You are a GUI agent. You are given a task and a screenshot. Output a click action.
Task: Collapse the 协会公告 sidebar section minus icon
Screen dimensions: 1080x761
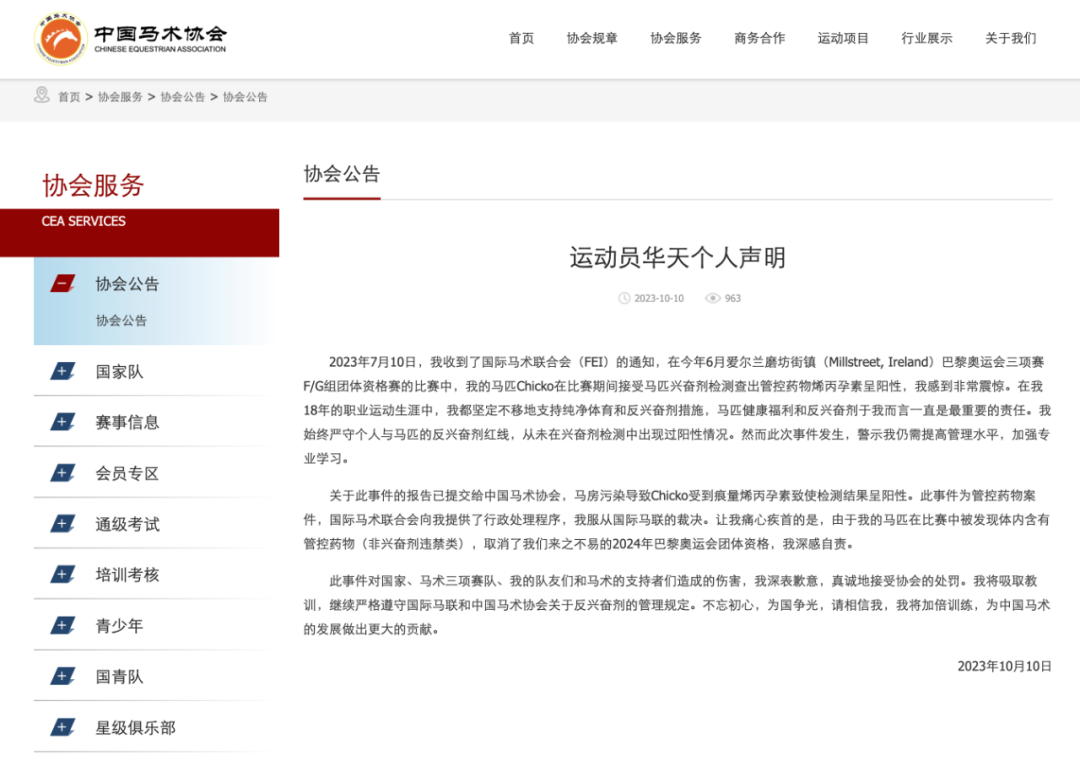pyautogui.click(x=63, y=283)
